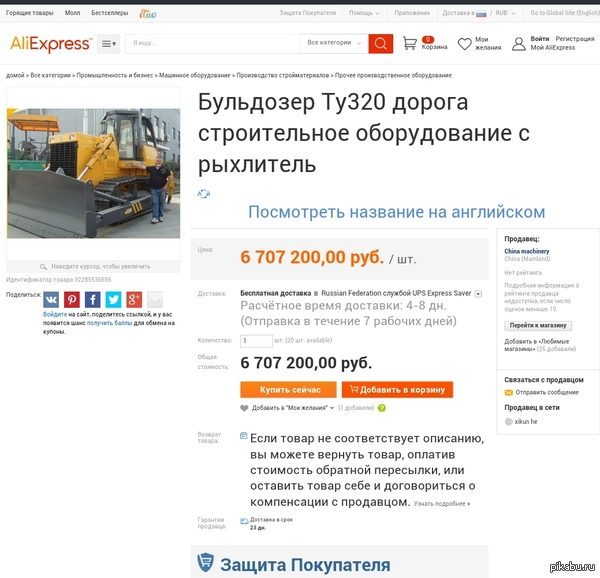Share via Google Plus icon
600x578 pixels.
click(134, 300)
